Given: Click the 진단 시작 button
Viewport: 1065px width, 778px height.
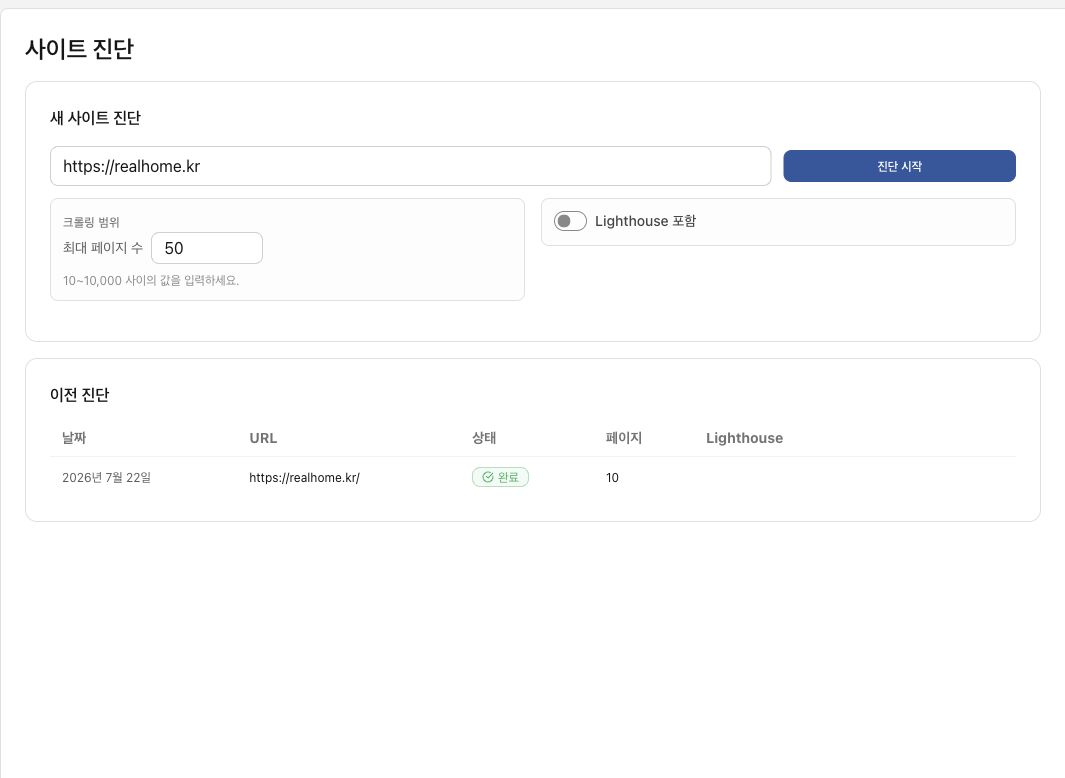Looking at the screenshot, I should coord(899,166).
